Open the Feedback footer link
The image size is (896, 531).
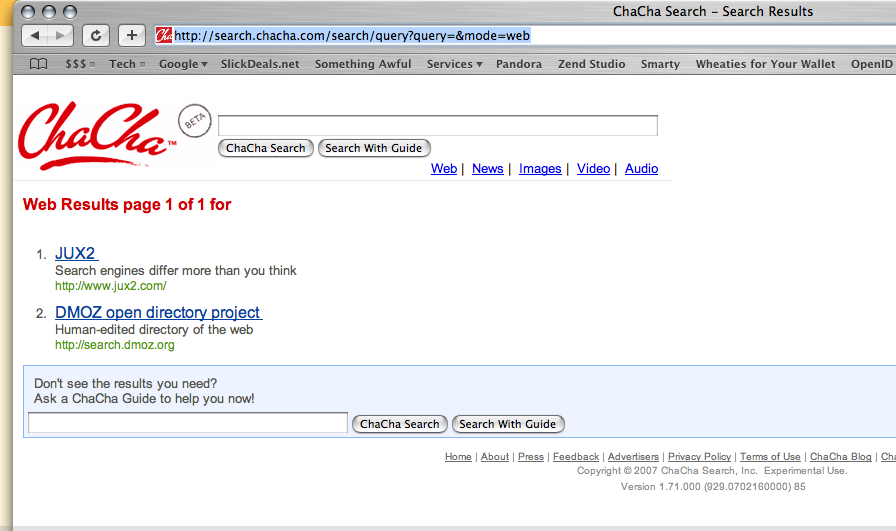tap(576, 457)
